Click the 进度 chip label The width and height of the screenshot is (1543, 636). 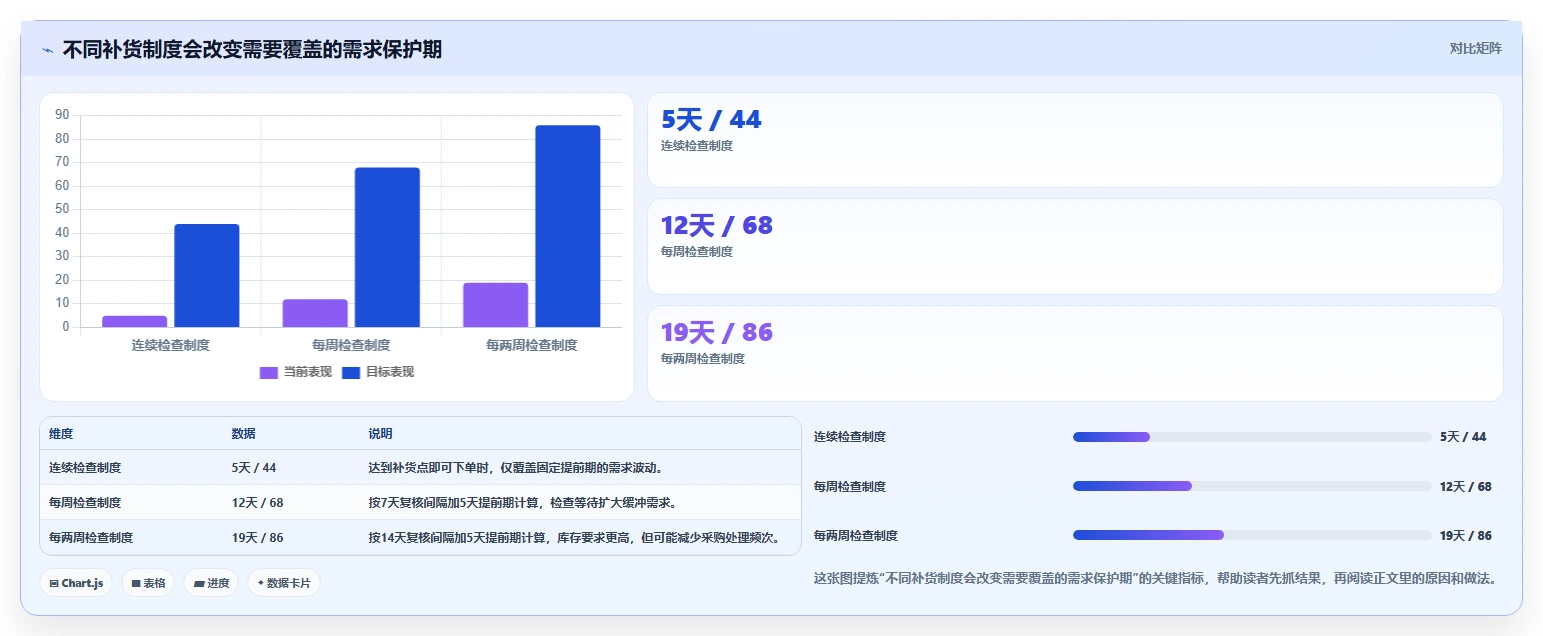[x=218, y=583]
